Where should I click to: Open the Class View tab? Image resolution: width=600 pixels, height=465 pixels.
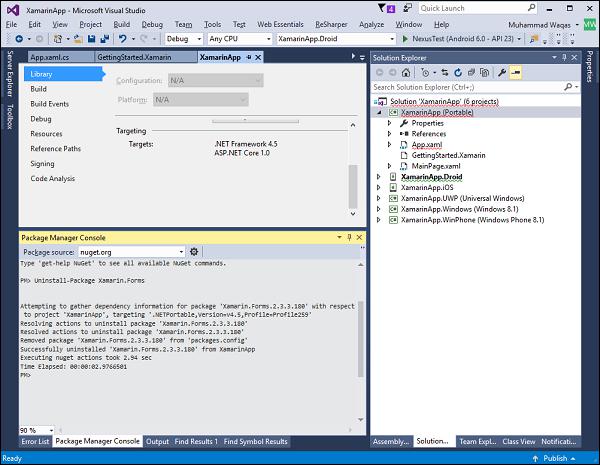click(x=519, y=441)
